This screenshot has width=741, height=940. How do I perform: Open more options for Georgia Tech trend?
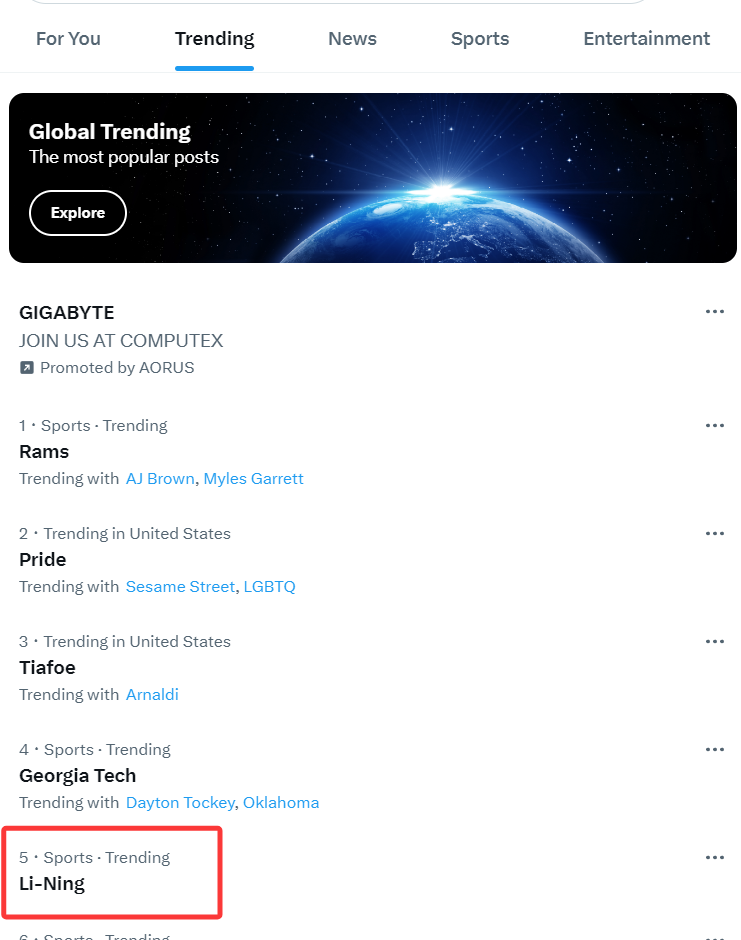(715, 749)
